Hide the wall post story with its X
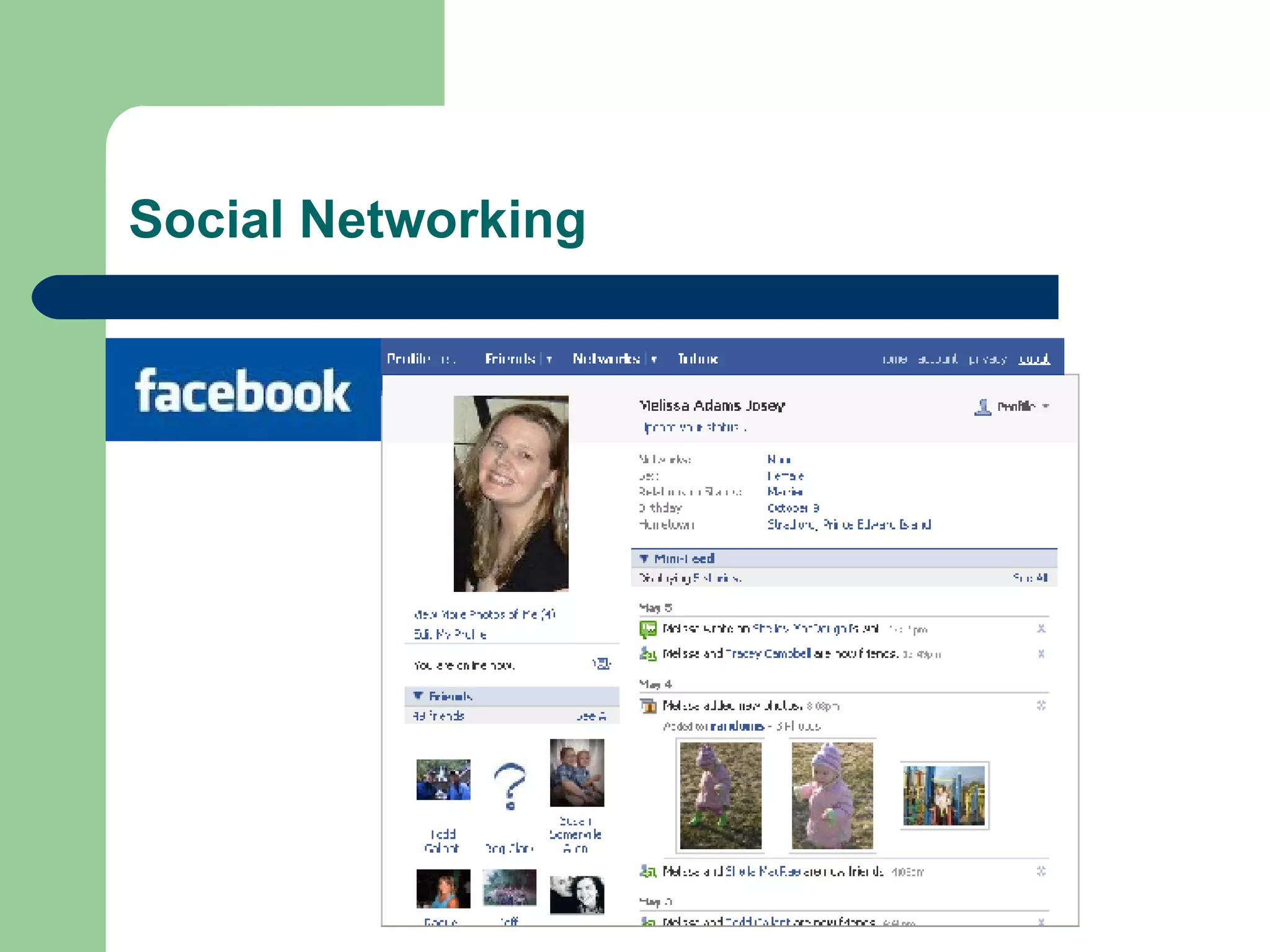Screen dimensions: 1270x952 point(1041,628)
